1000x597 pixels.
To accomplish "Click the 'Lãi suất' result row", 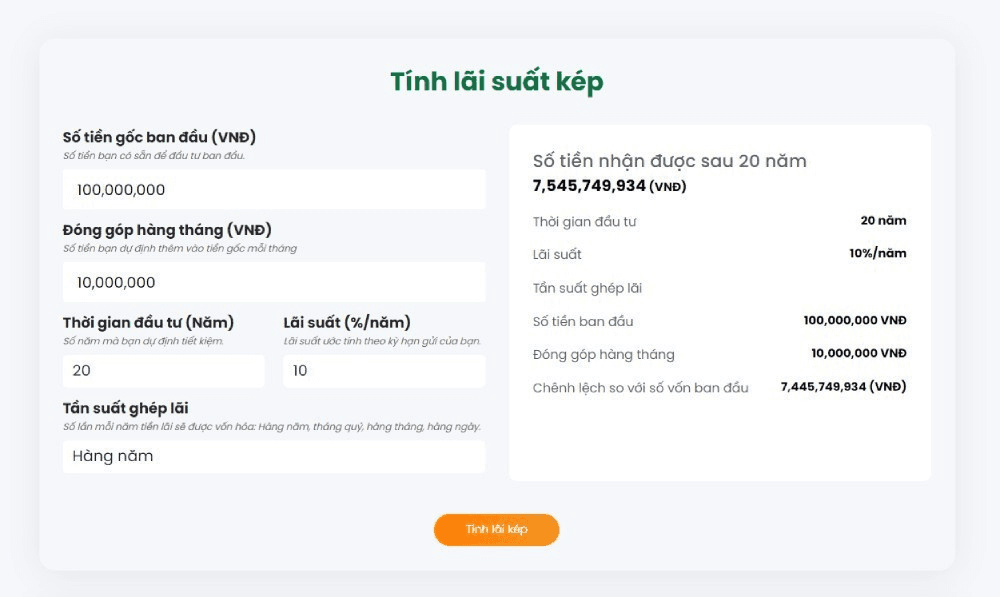I will click(557, 254).
